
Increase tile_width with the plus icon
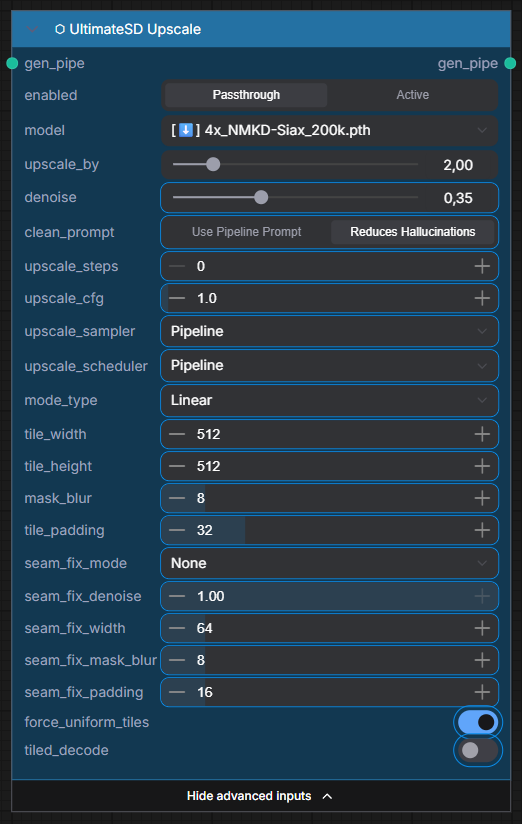(x=482, y=435)
